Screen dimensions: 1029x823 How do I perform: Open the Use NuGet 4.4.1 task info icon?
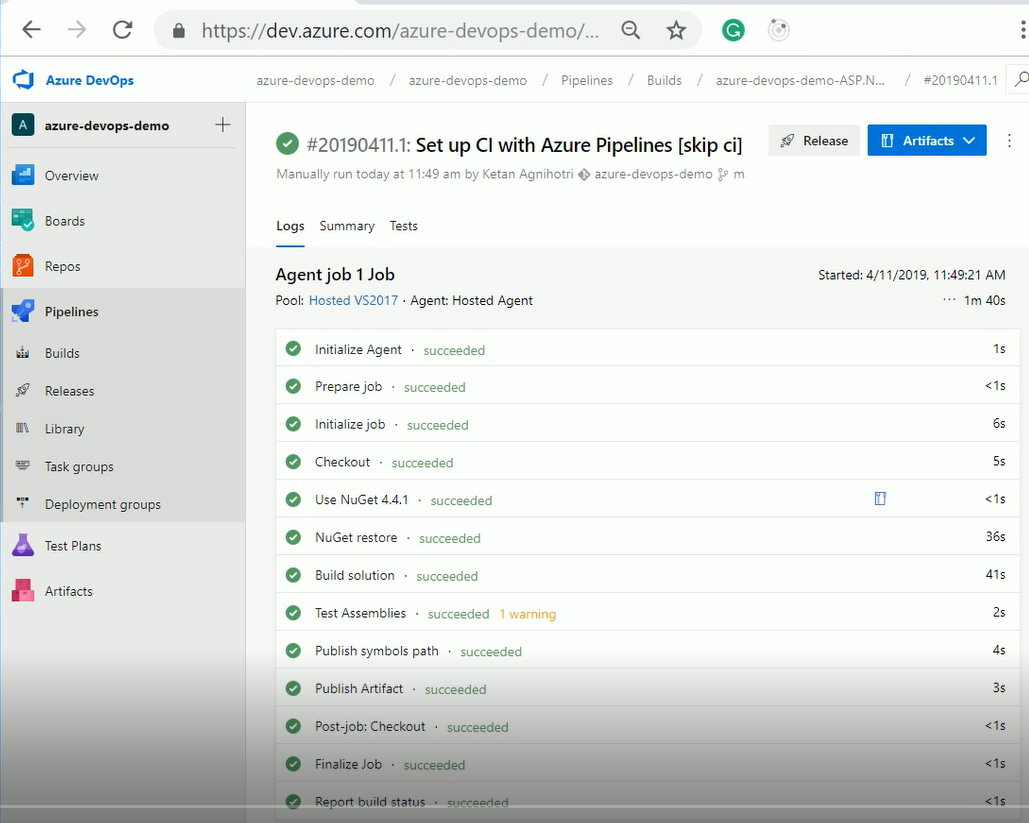click(880, 498)
